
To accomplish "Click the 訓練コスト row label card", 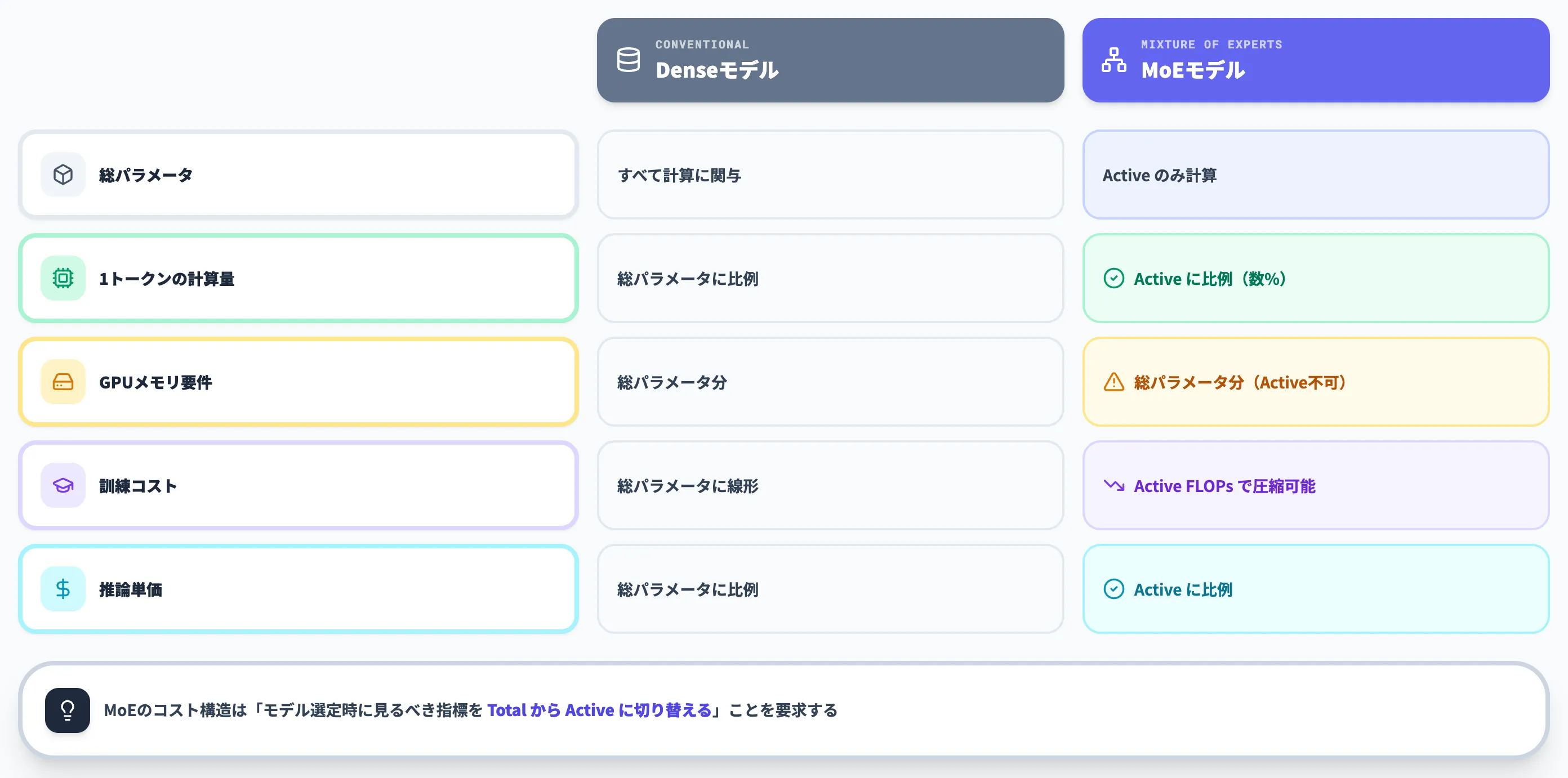I will (x=299, y=485).
